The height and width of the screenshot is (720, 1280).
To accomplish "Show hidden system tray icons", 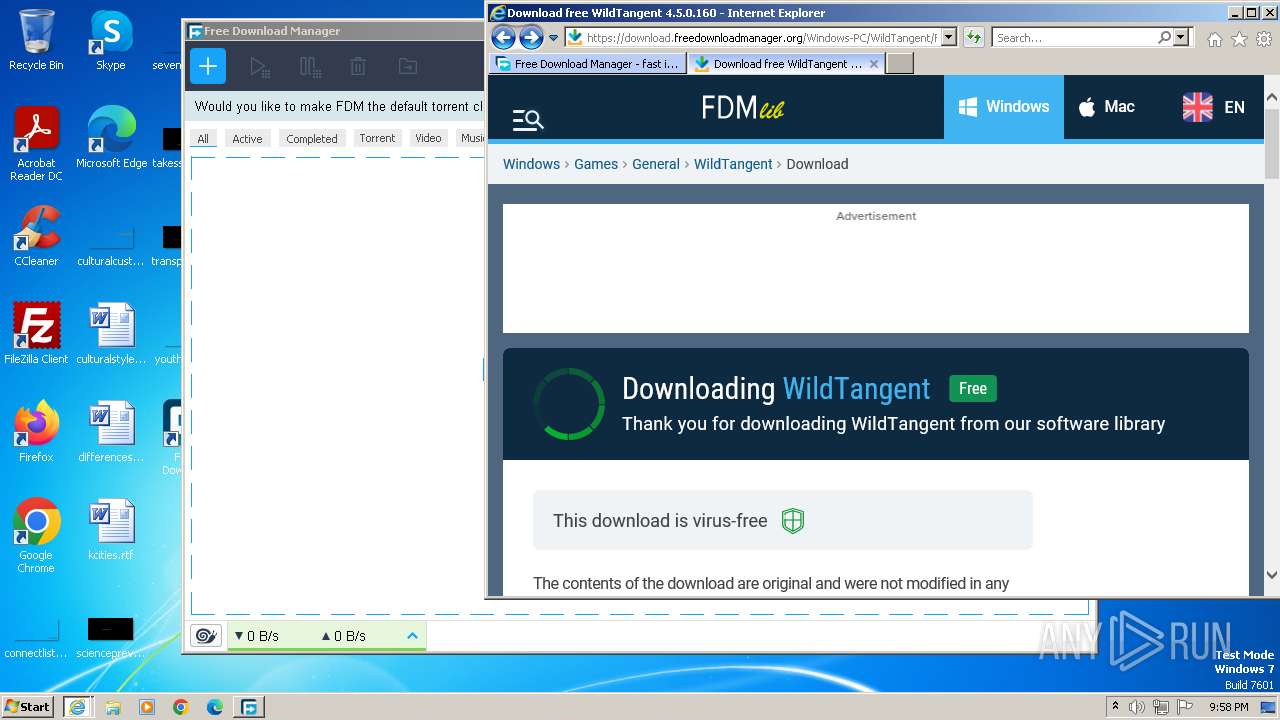I will 1116,707.
